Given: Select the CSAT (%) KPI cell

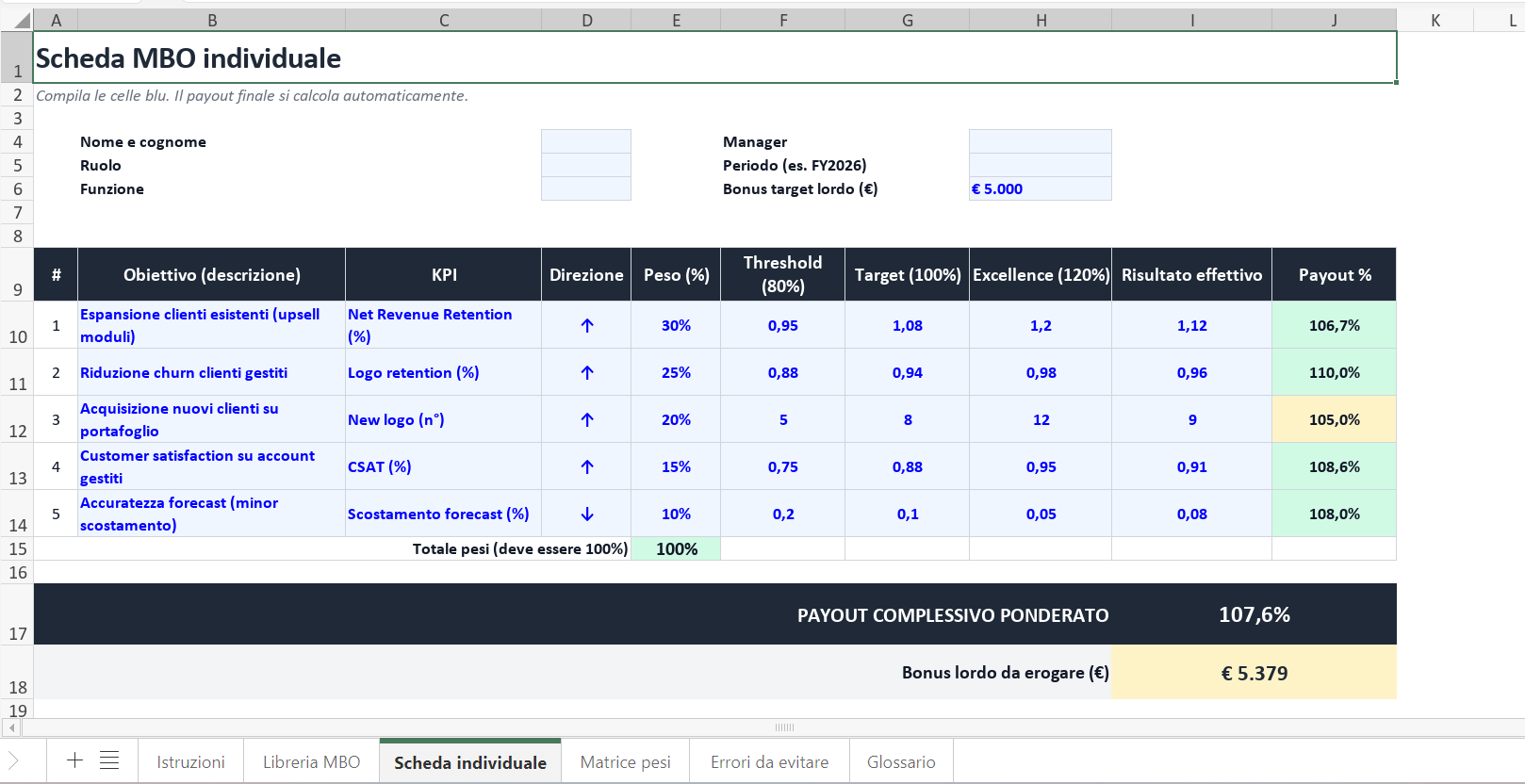Looking at the screenshot, I should 443,466.
